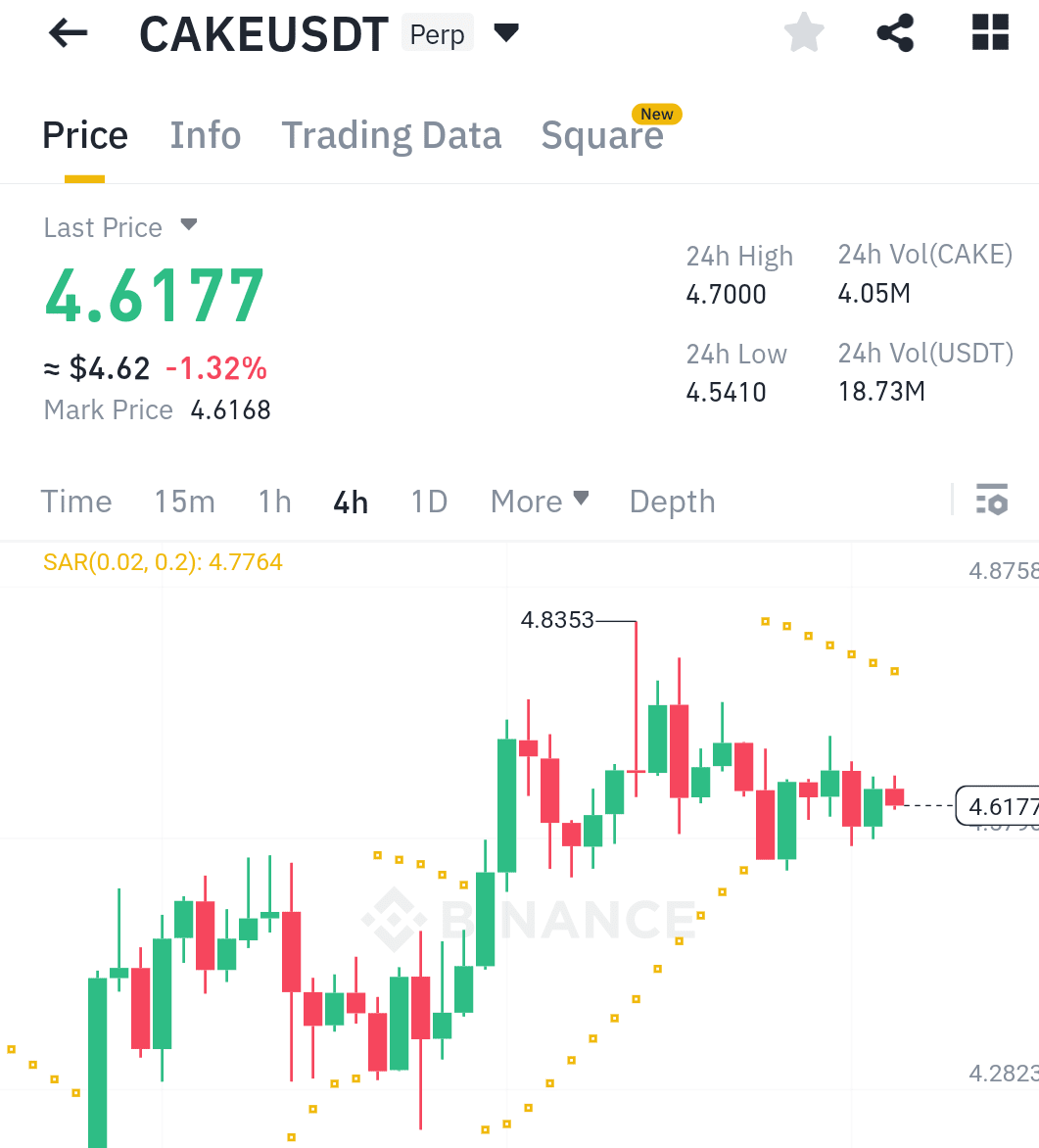Switch to the Price tab

pos(85,135)
